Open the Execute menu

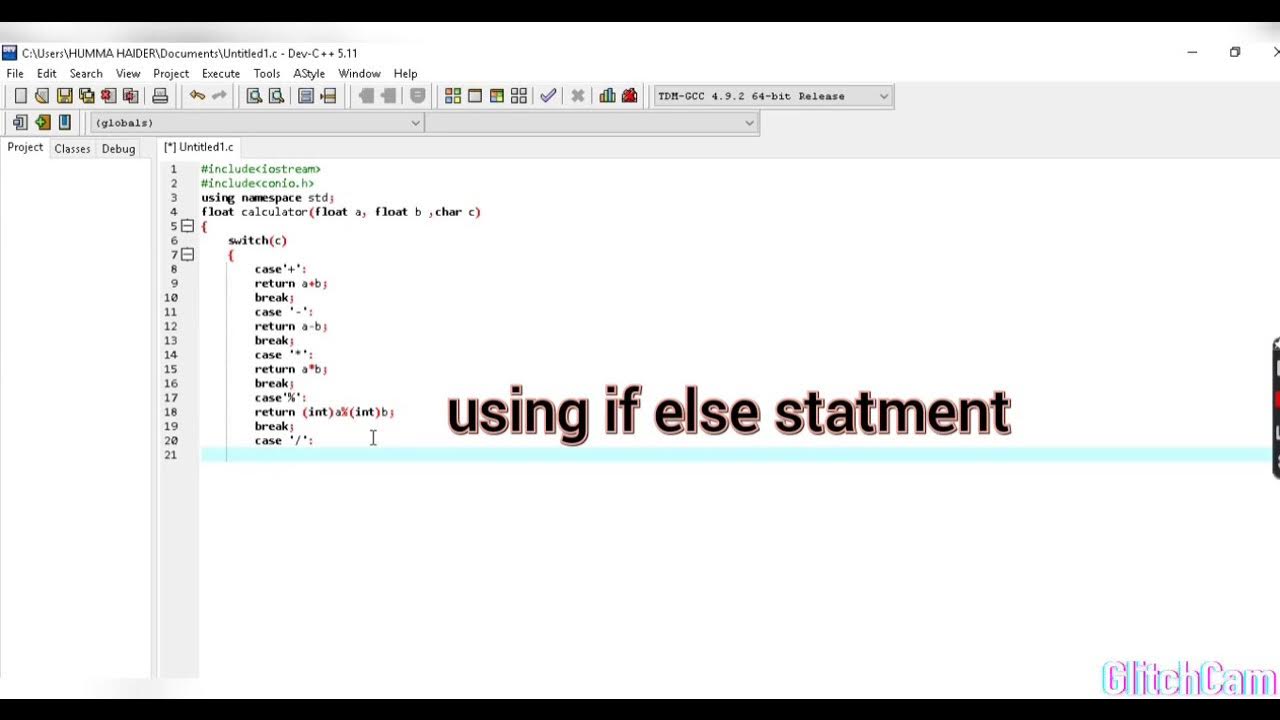[x=221, y=74]
